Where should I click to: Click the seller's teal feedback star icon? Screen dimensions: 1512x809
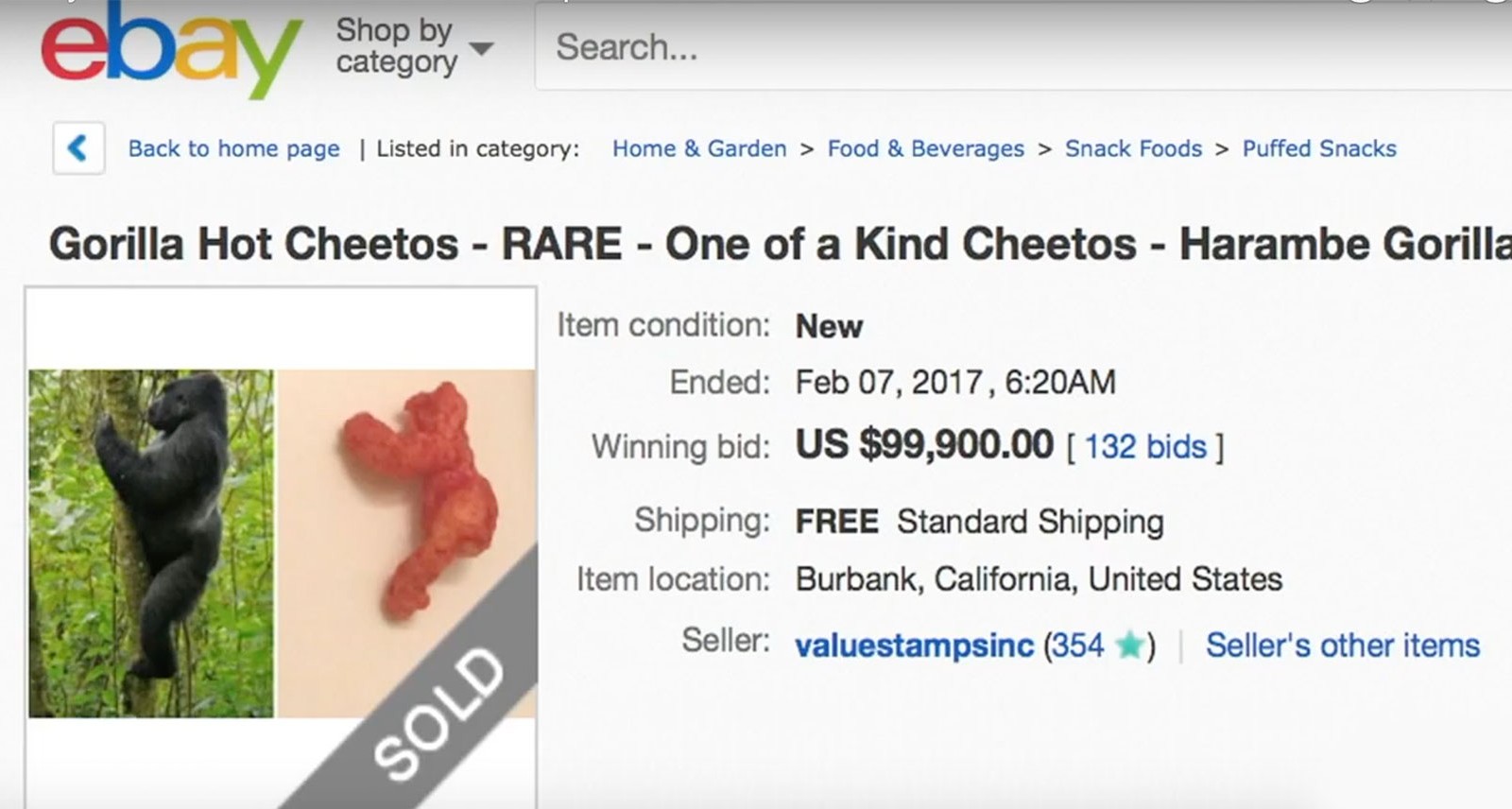(x=1129, y=645)
